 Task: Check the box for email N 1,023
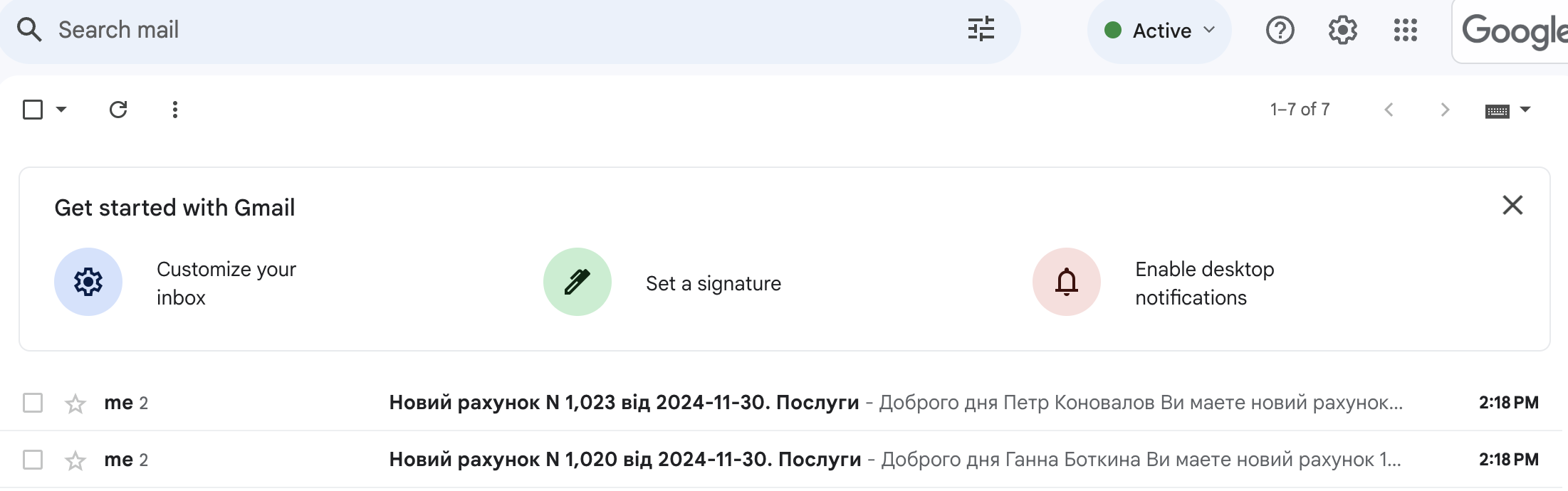(33, 403)
